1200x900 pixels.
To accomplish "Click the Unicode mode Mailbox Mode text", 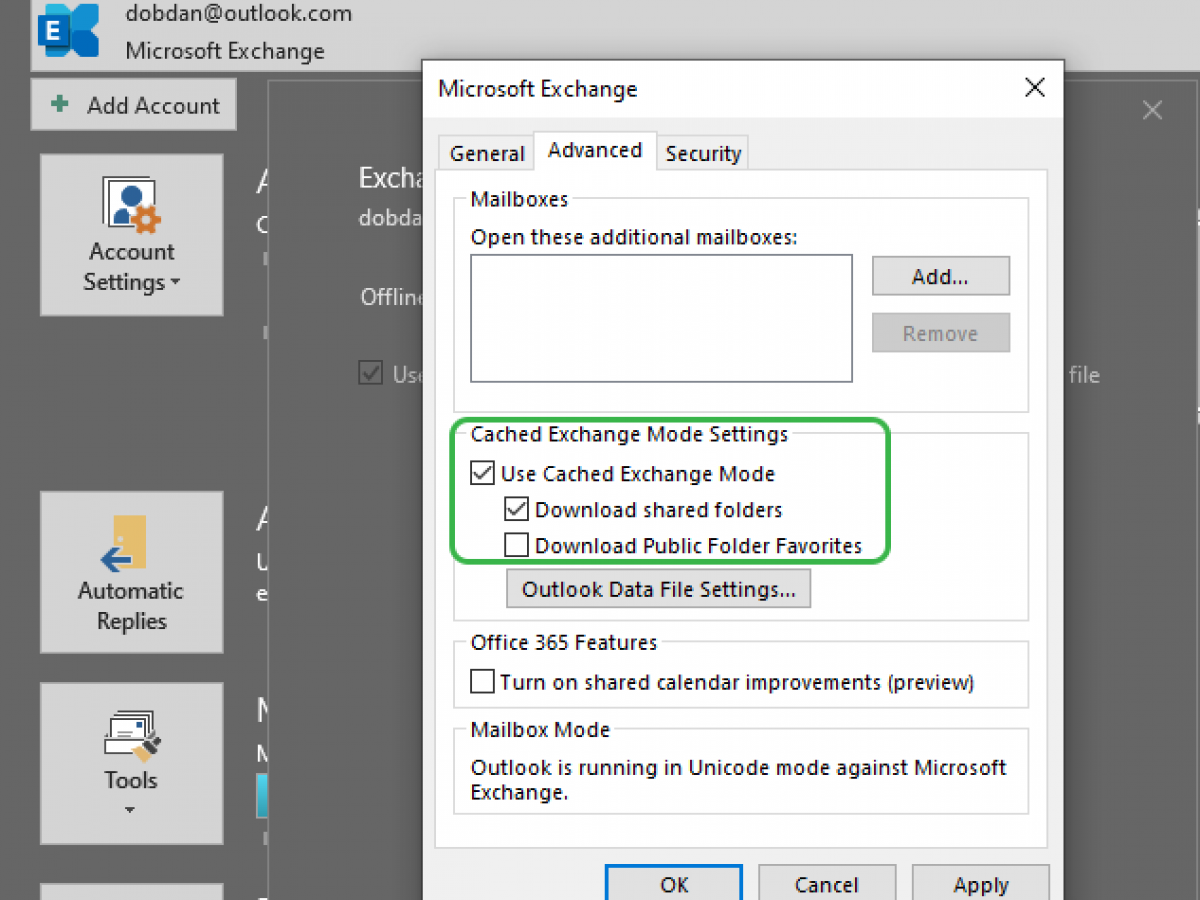I will (x=739, y=780).
